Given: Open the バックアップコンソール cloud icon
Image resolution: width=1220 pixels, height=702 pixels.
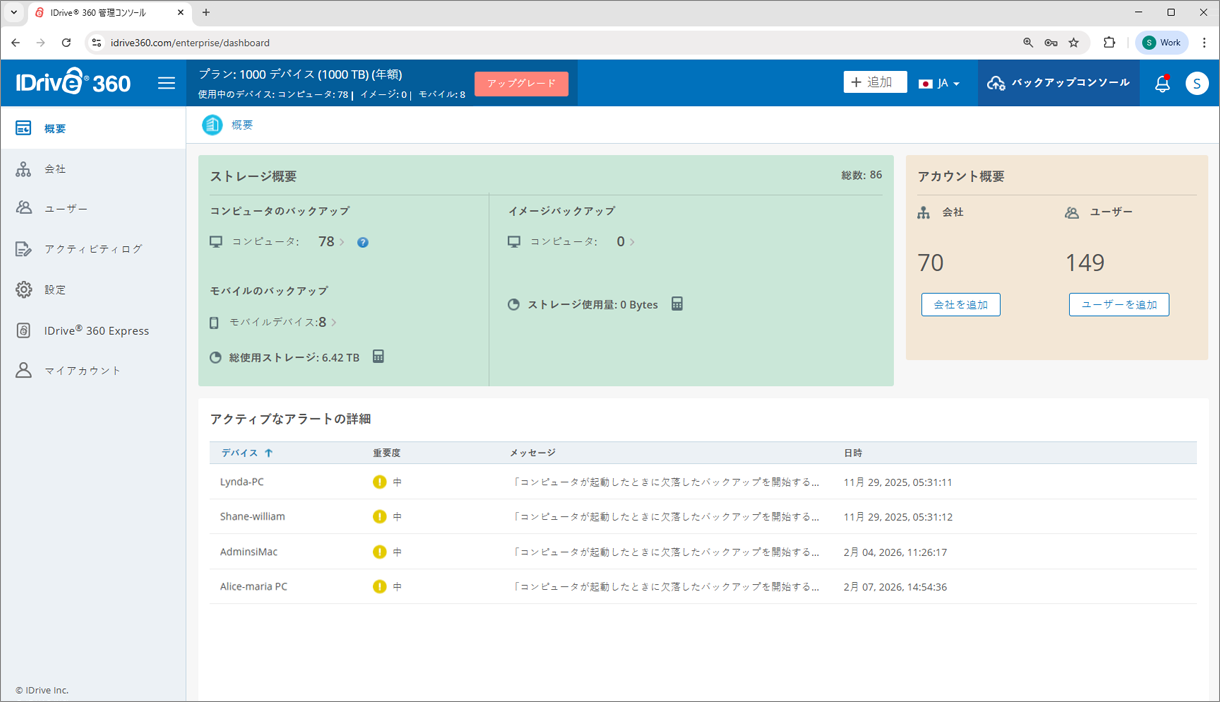Looking at the screenshot, I should [x=996, y=83].
